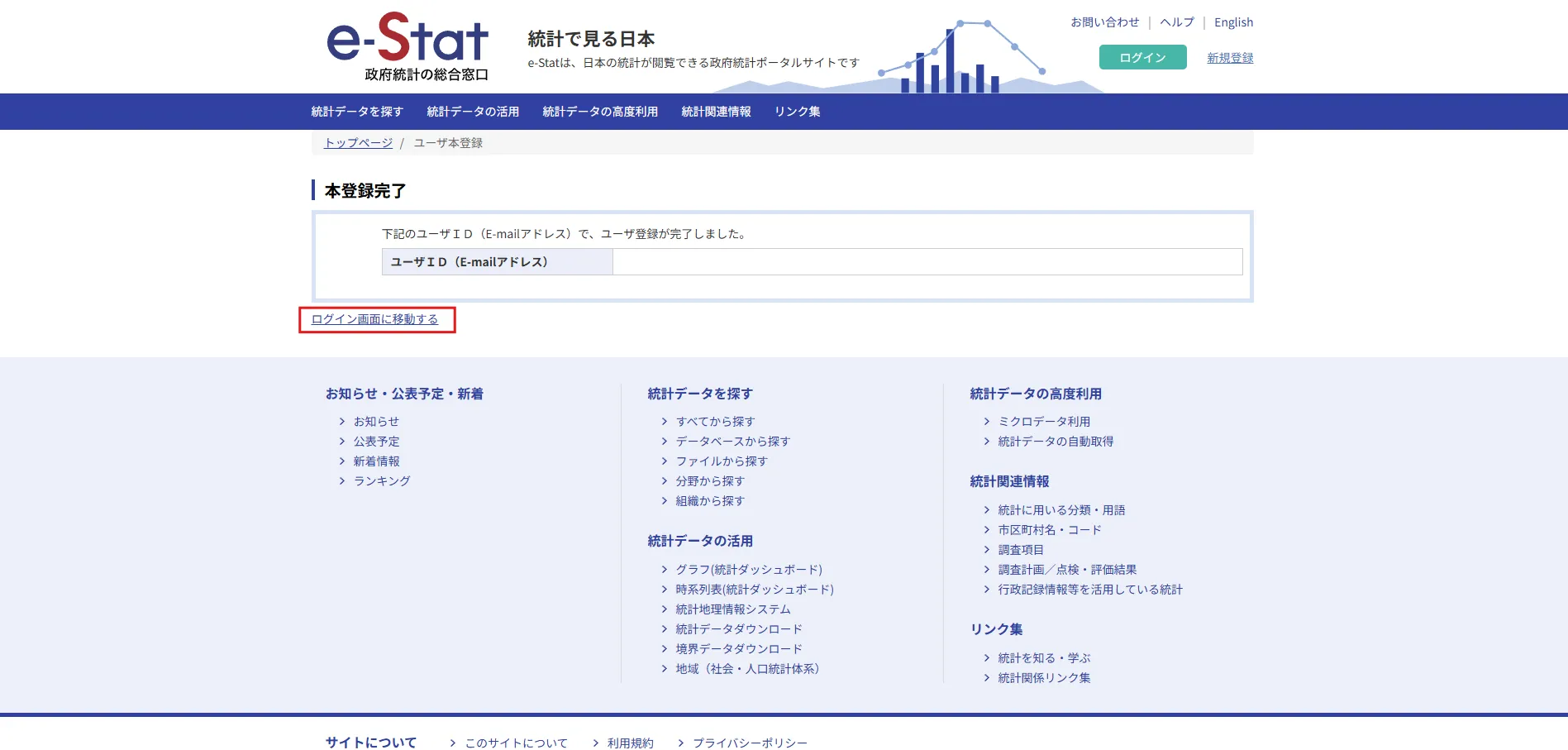This screenshot has height=750, width=1568.
Task: Click the ユーザID E-mail address field
Action: 927,262
